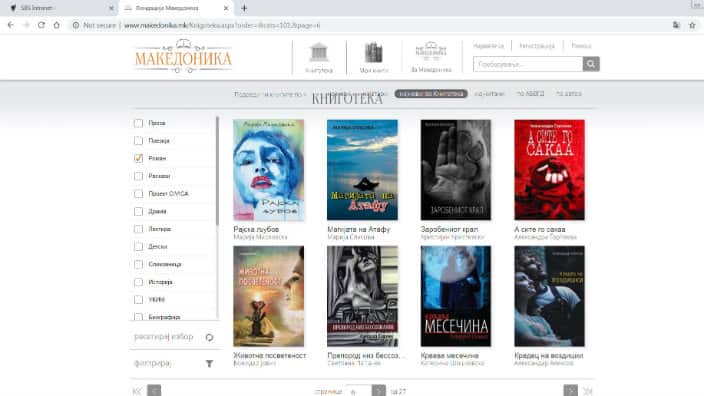Image resolution: width=704 pixels, height=396 pixels.
Task: Click the translate page icon in address bar
Action: [x=676, y=25]
